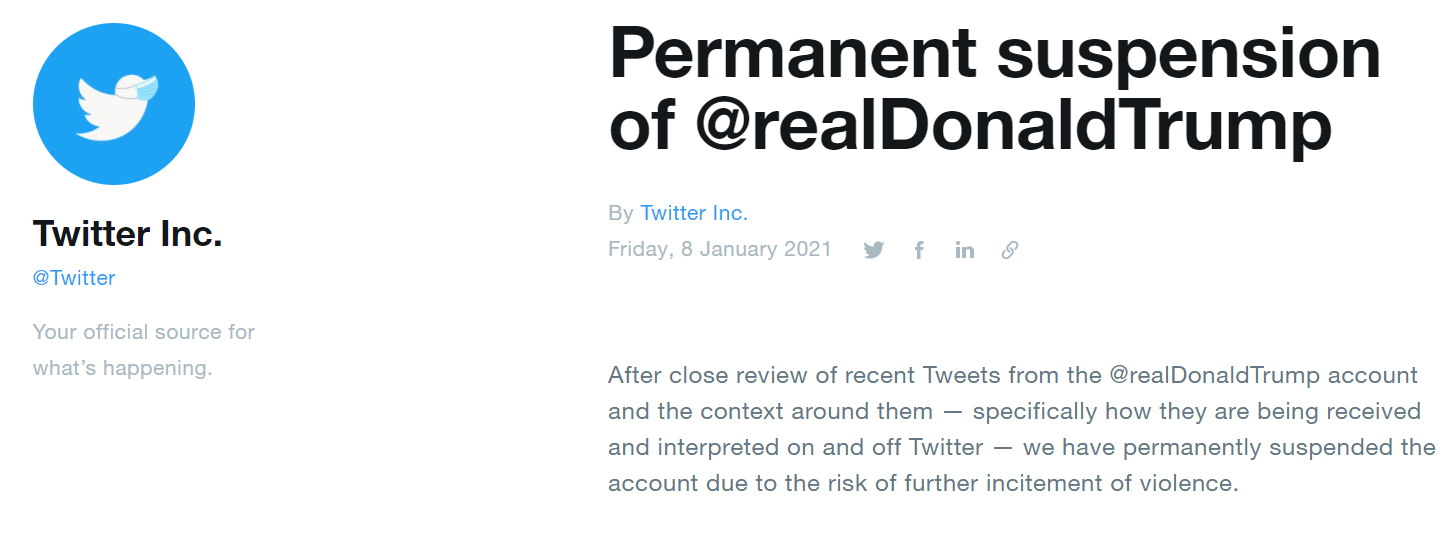
Task: Open the Twitter Inc. profile avatar
Action: click(x=114, y=104)
